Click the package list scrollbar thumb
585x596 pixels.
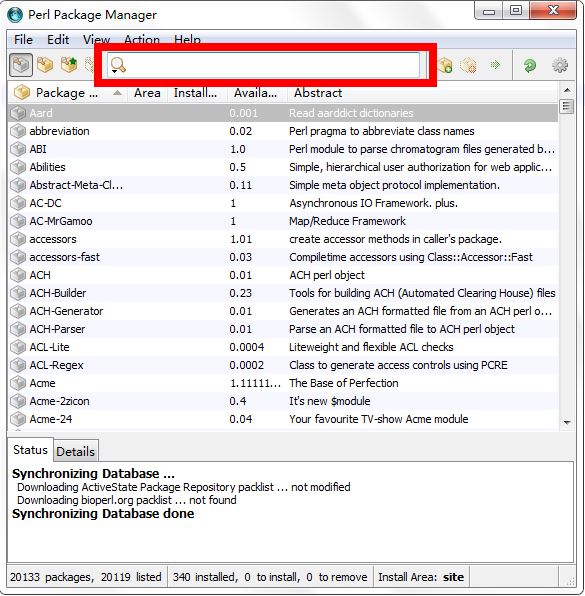tap(567, 106)
